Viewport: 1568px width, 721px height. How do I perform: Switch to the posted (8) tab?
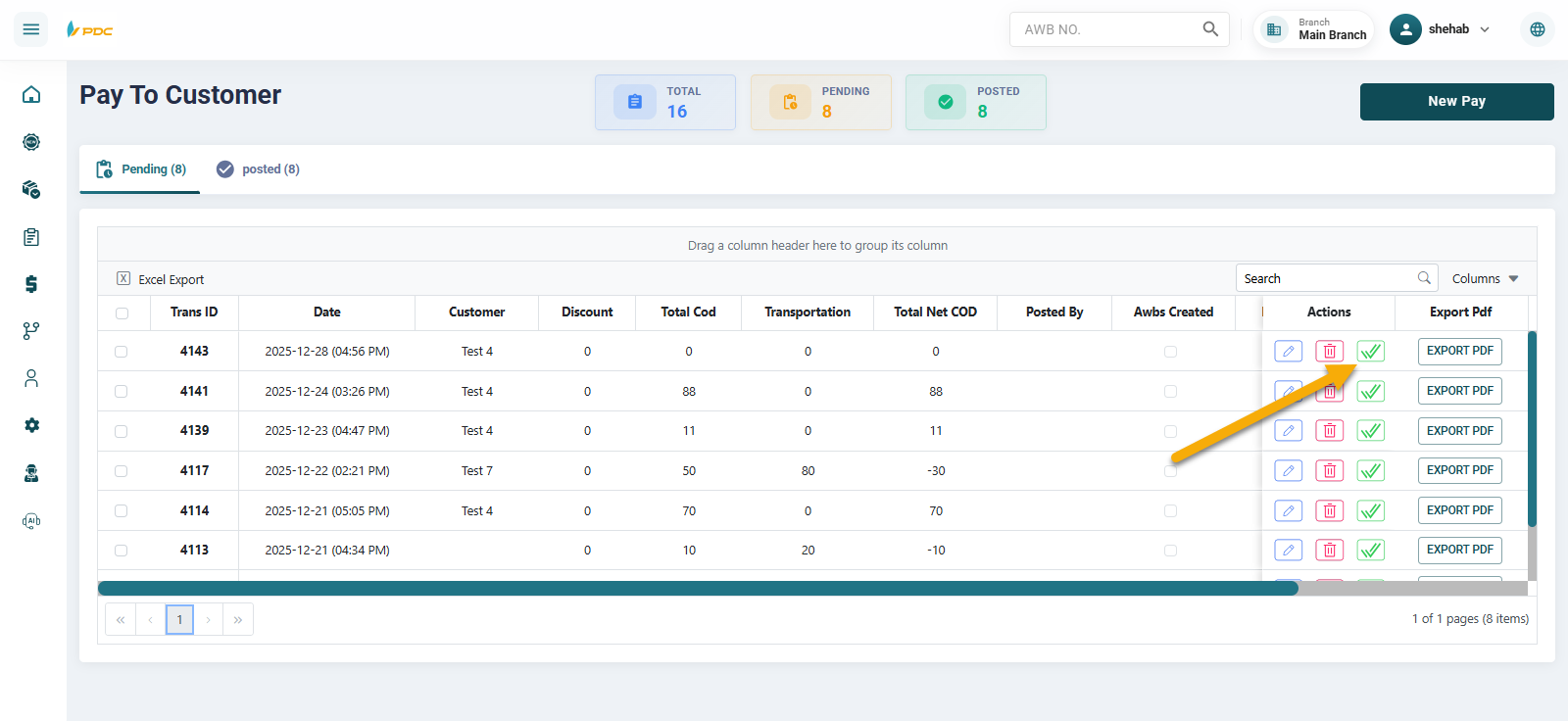click(259, 169)
